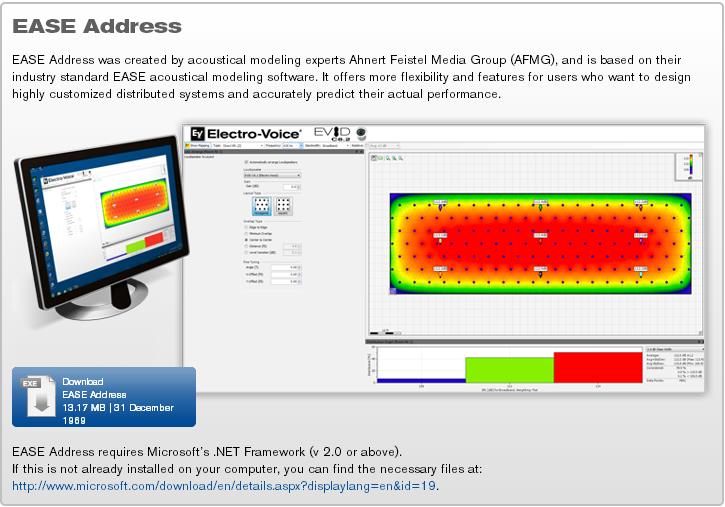Click the origin marker in map's lower-left corner
Viewport: 725px width, 507px height.
(393, 290)
